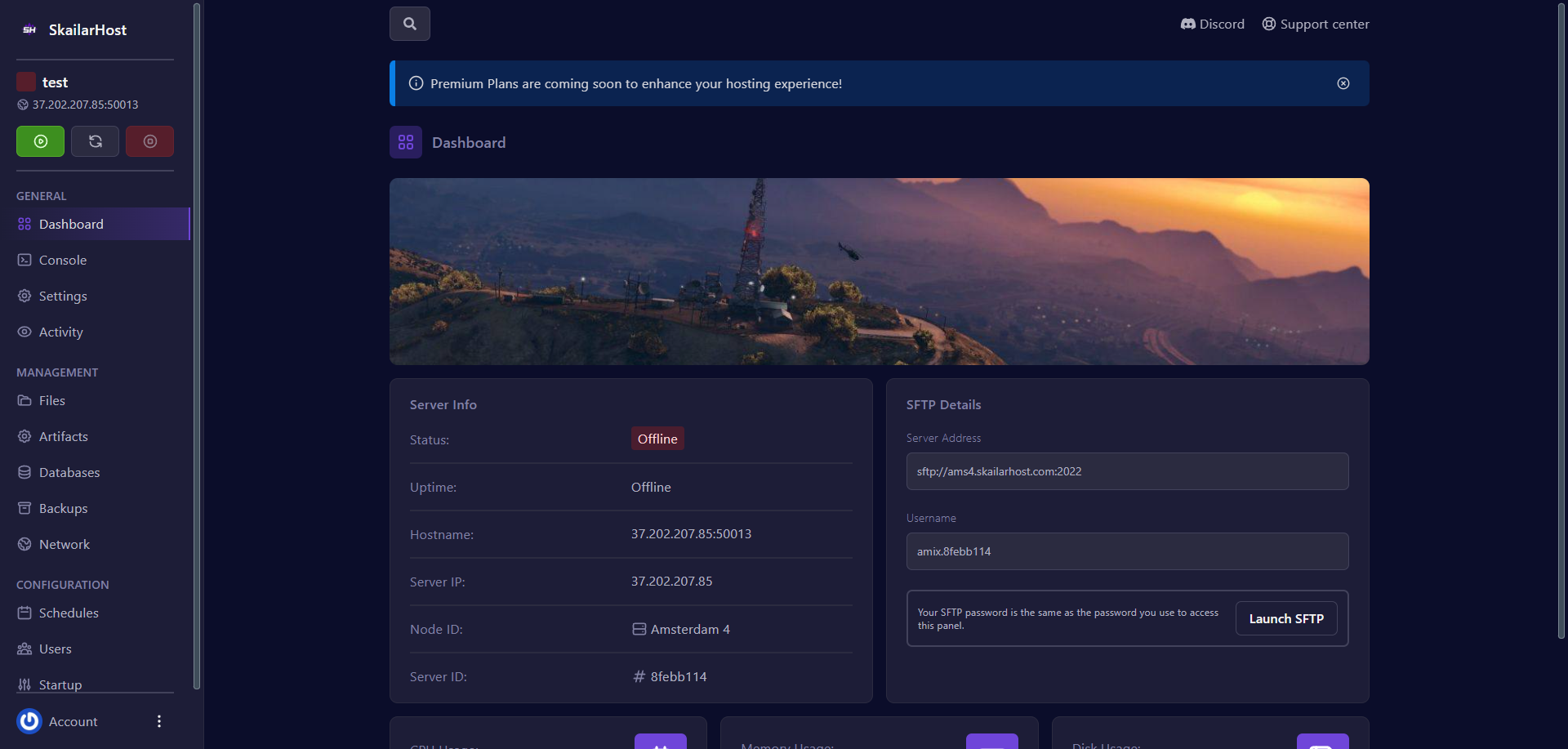Stop the server with the red icon
The width and height of the screenshot is (1568, 749).
point(149,140)
